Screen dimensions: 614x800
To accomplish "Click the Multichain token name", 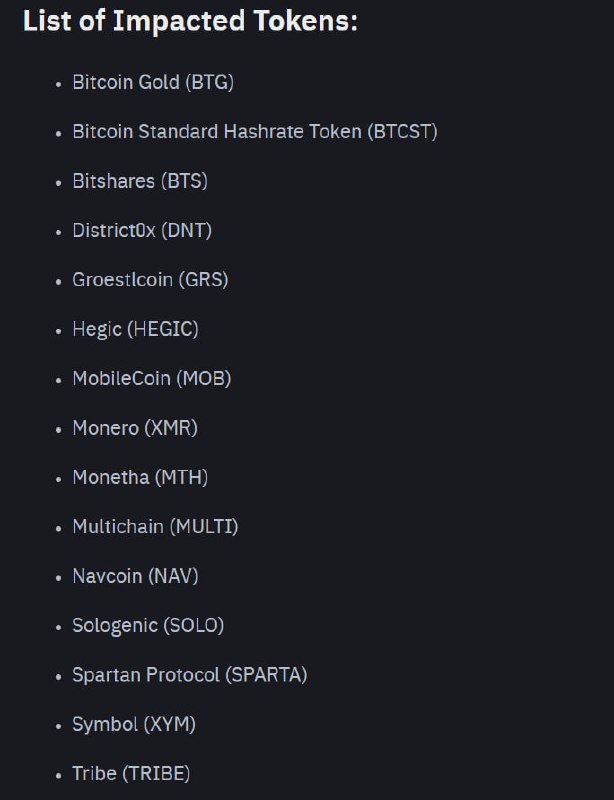I will (x=117, y=527).
